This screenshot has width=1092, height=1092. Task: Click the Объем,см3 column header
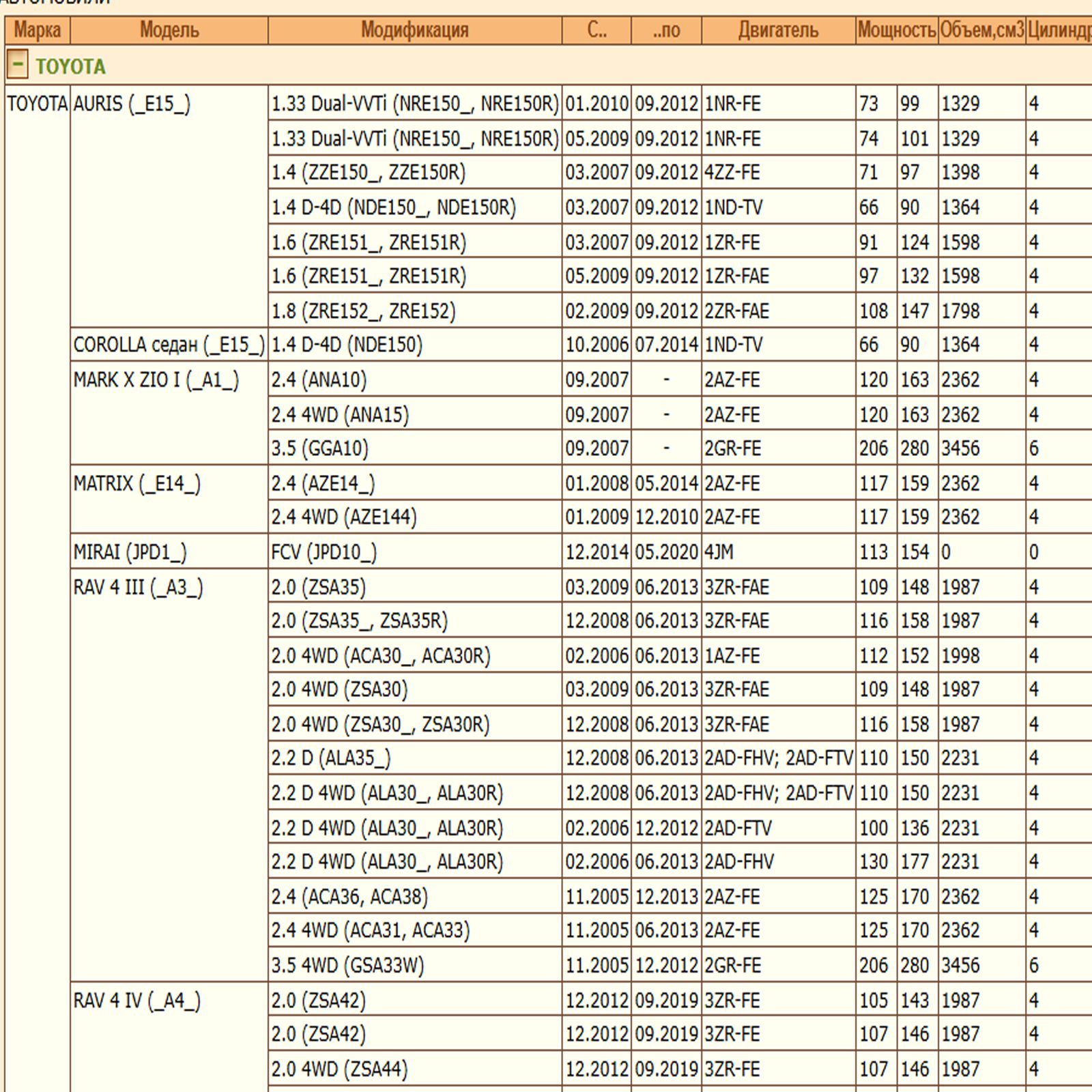point(981,30)
